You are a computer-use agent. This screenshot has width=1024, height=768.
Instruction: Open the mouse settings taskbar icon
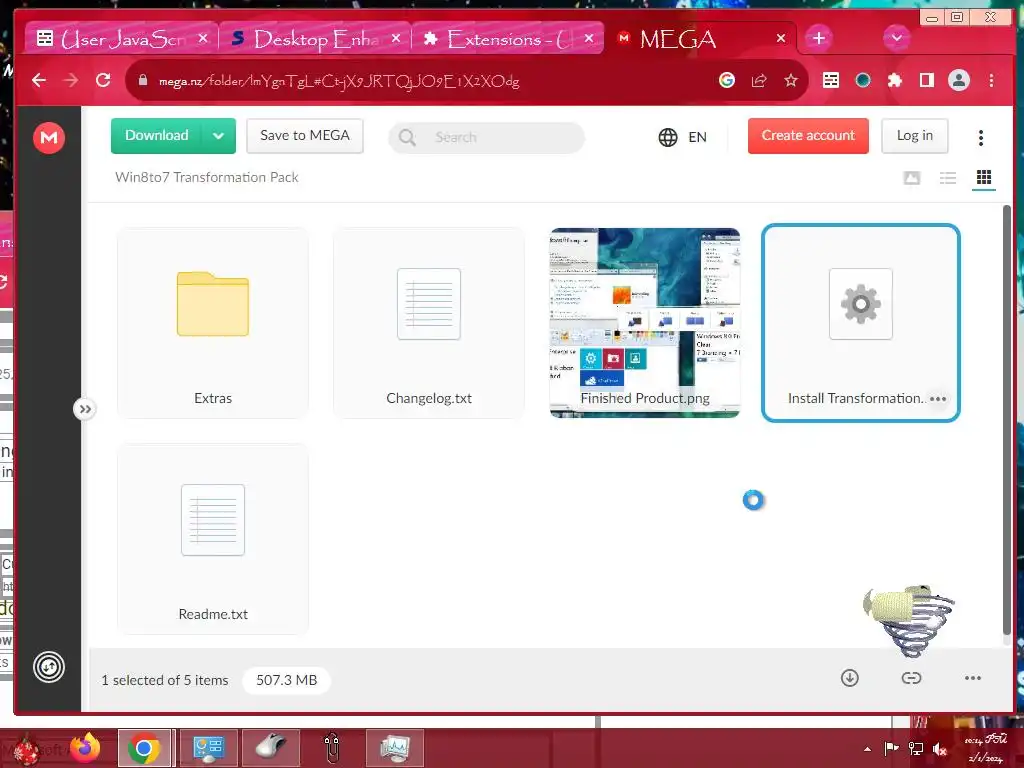click(x=271, y=748)
